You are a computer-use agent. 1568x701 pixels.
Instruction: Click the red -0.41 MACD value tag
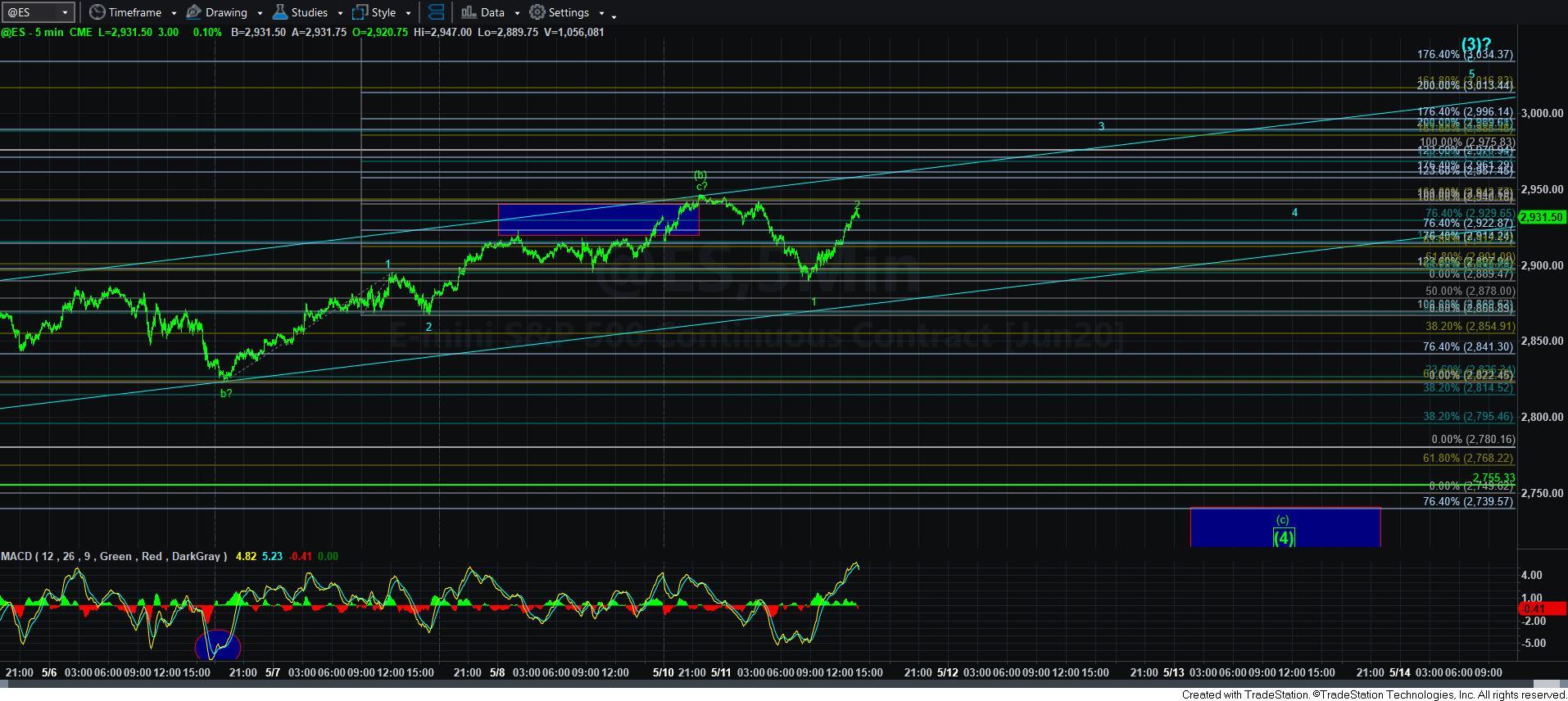pos(1542,608)
